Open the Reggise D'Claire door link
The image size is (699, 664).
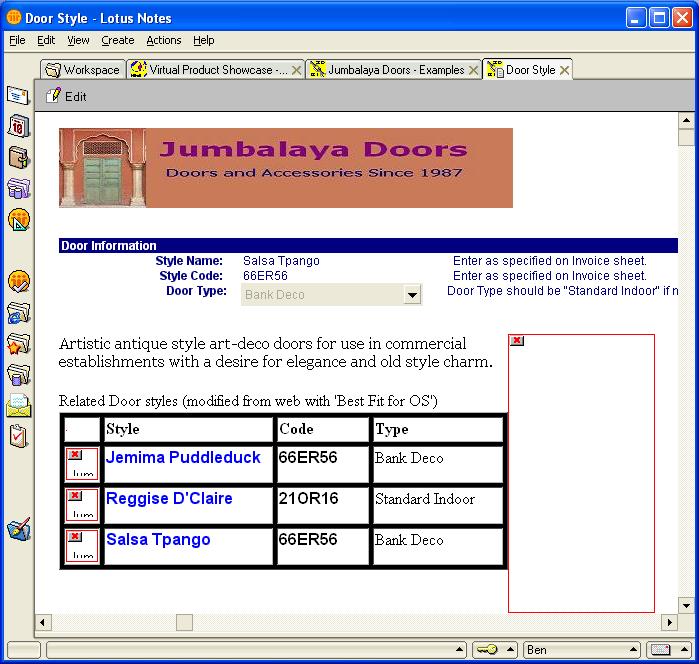[x=169, y=498]
